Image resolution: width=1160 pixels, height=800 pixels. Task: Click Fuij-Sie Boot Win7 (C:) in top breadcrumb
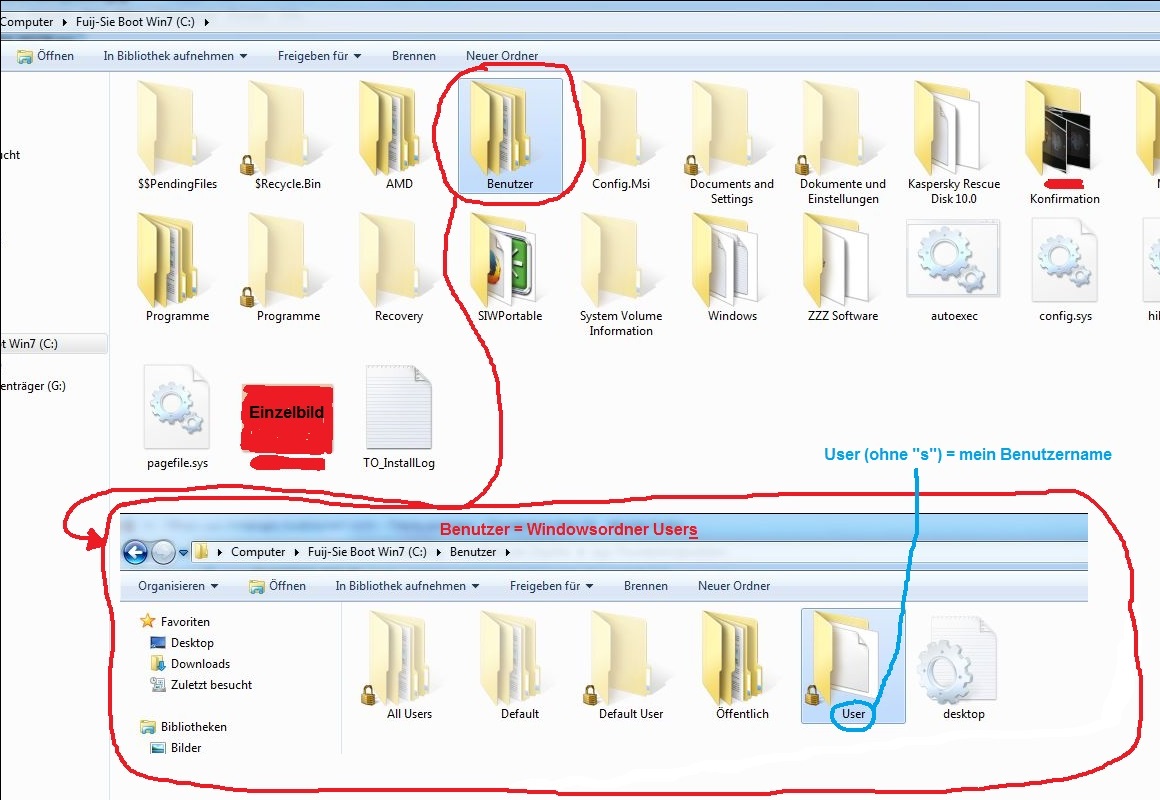tap(135, 22)
